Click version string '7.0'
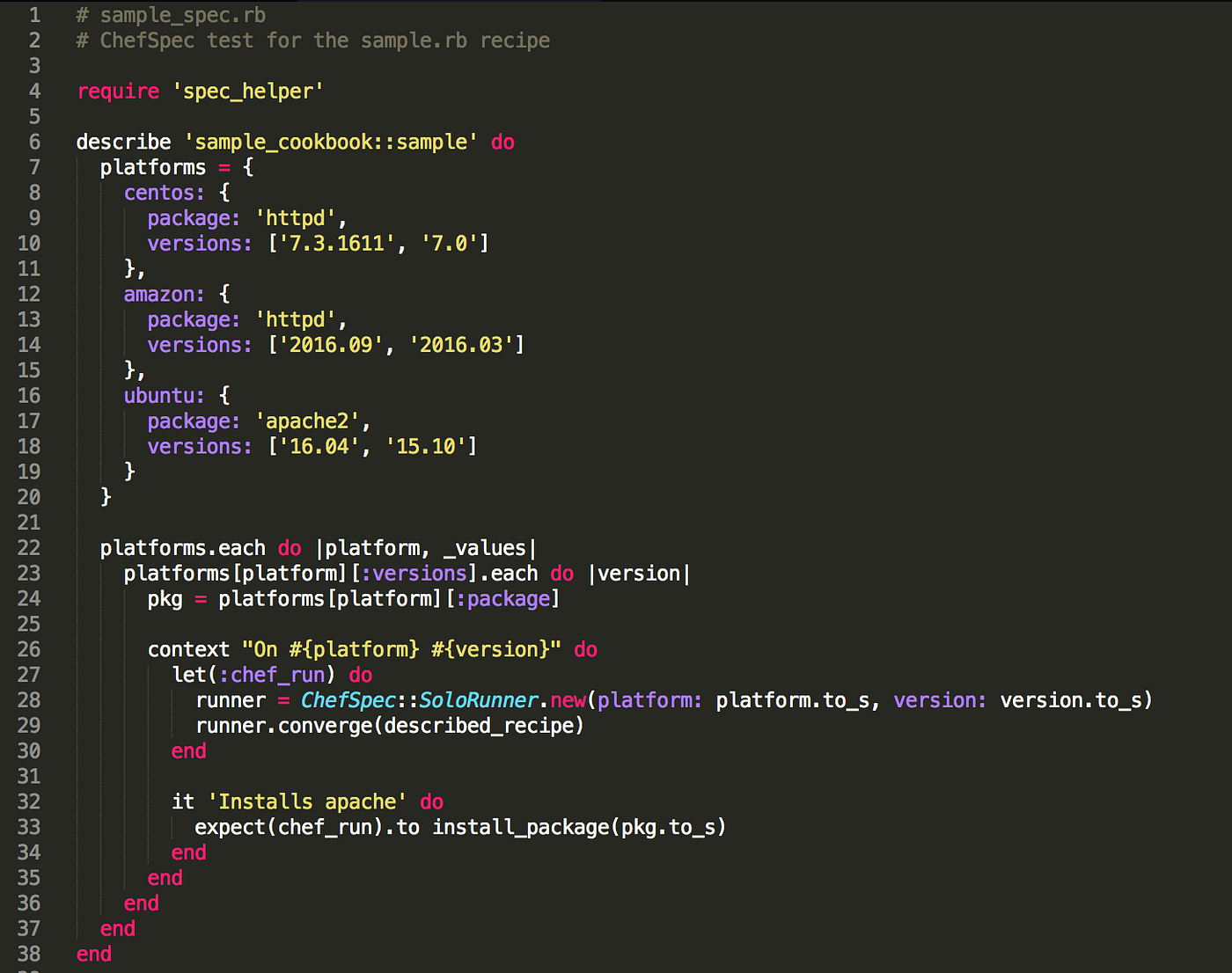This screenshot has width=1232, height=973. 450,244
